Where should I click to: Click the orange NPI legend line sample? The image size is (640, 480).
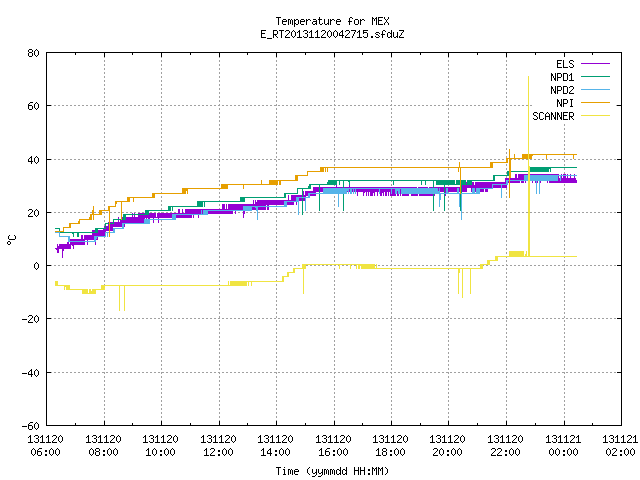[595, 103]
